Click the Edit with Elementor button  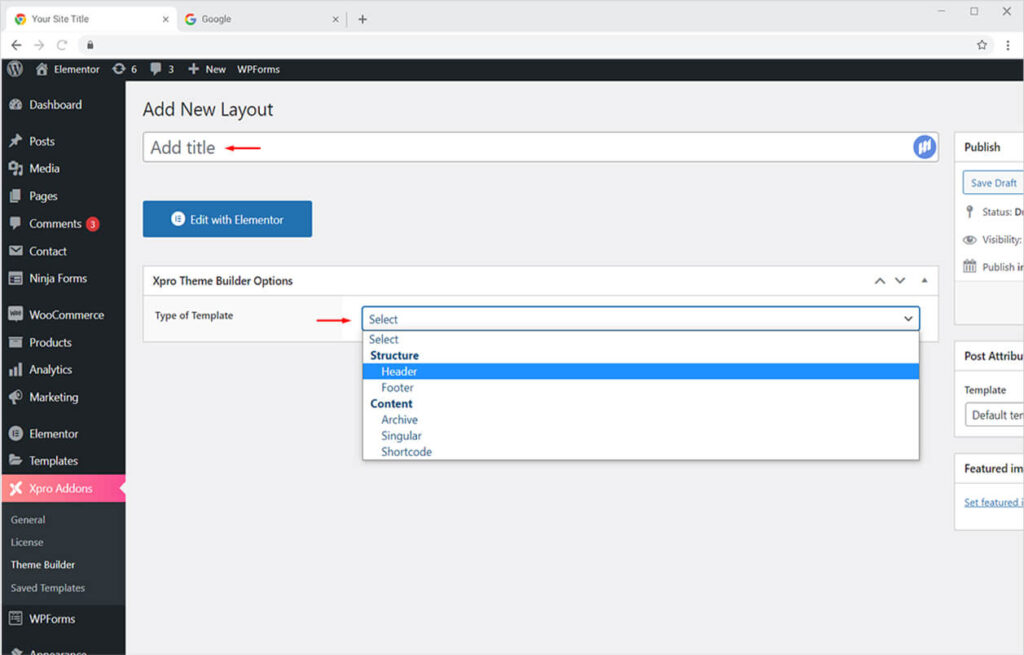pos(227,219)
